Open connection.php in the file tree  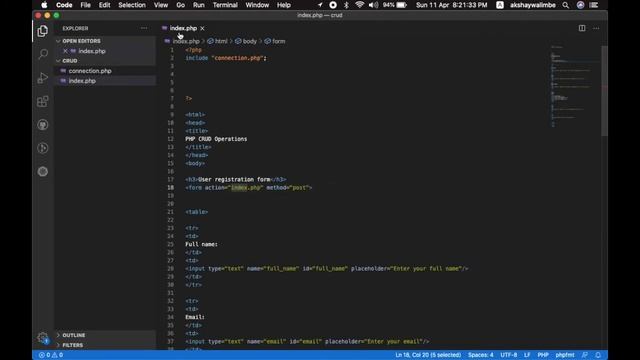click(x=90, y=71)
